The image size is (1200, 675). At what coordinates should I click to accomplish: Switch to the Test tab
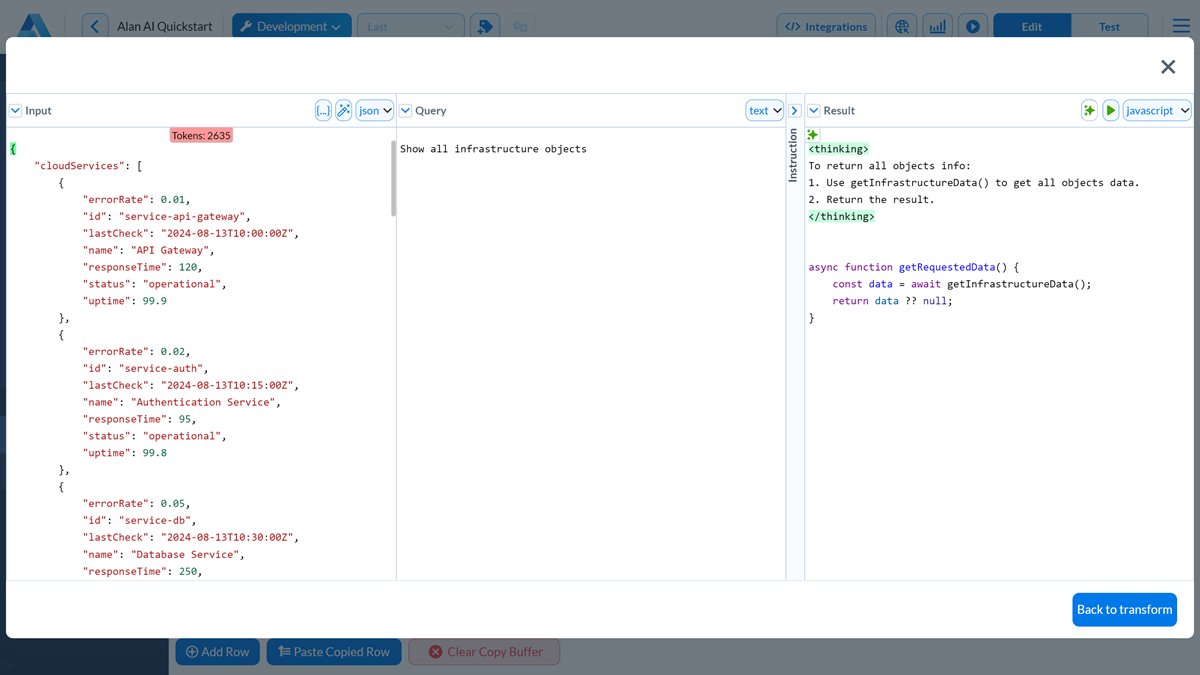tap(1110, 25)
